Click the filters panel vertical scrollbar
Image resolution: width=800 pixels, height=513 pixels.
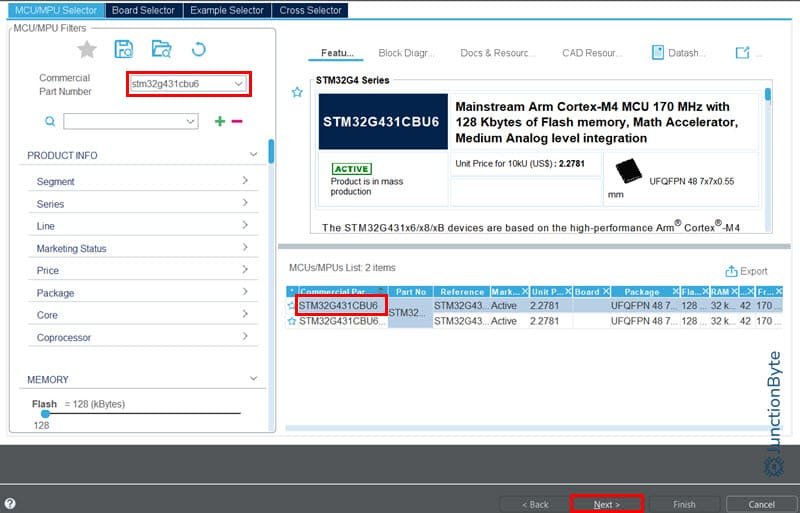(x=271, y=151)
